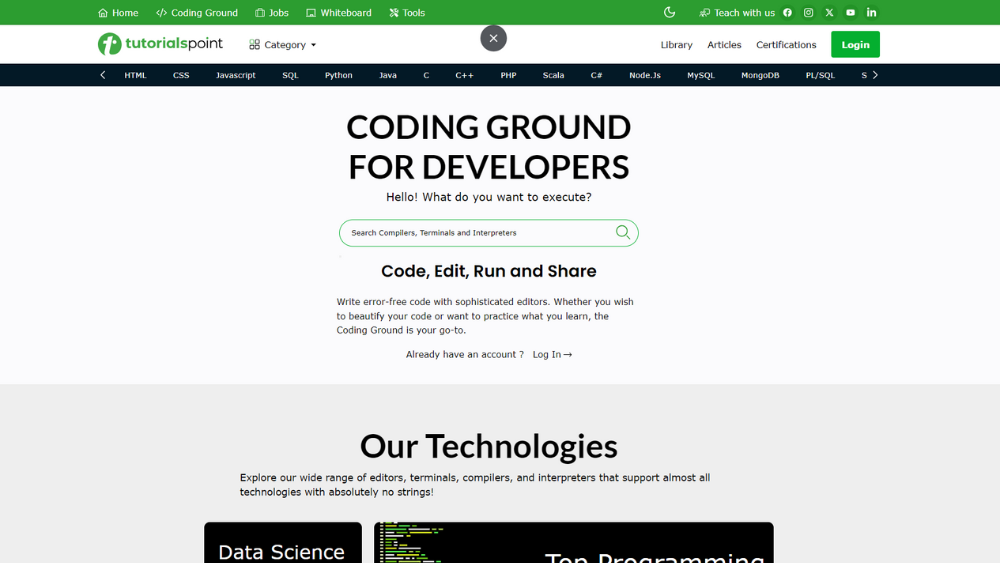Open Tools in the top bar
Viewport: 1000px width, 563px height.
coord(407,13)
